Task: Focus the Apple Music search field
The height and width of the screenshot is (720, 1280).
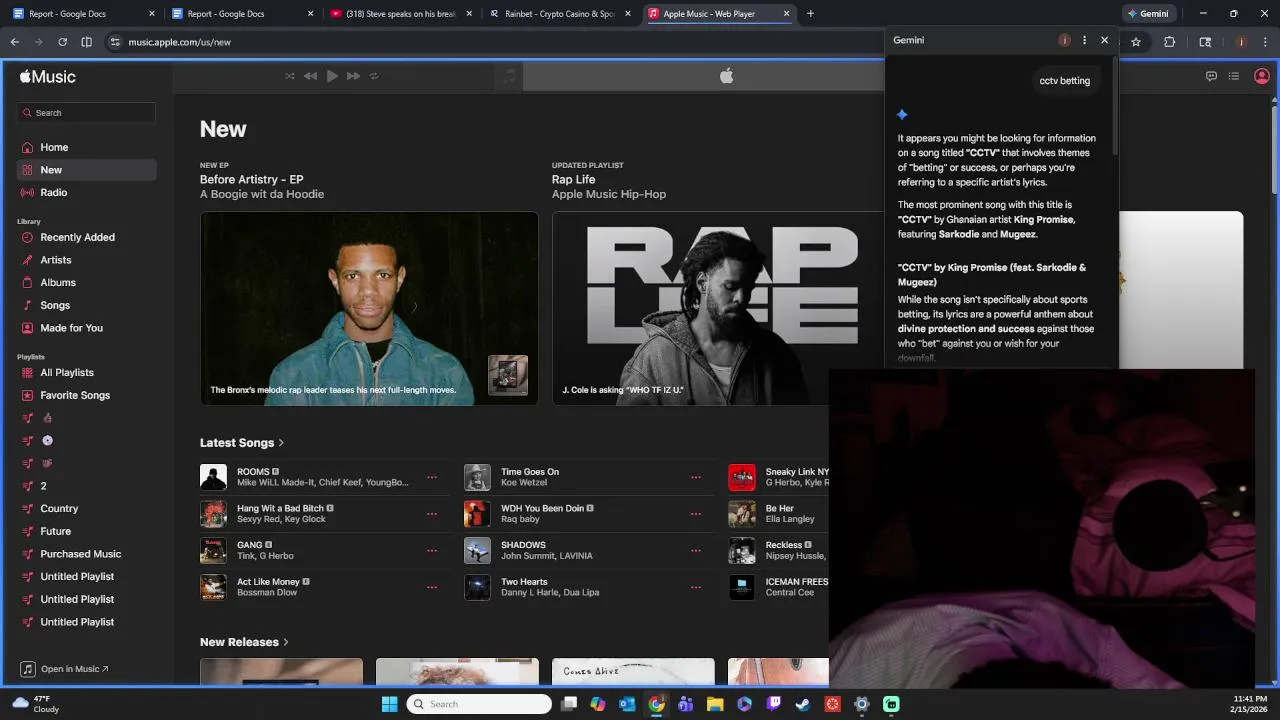Action: click(x=86, y=113)
